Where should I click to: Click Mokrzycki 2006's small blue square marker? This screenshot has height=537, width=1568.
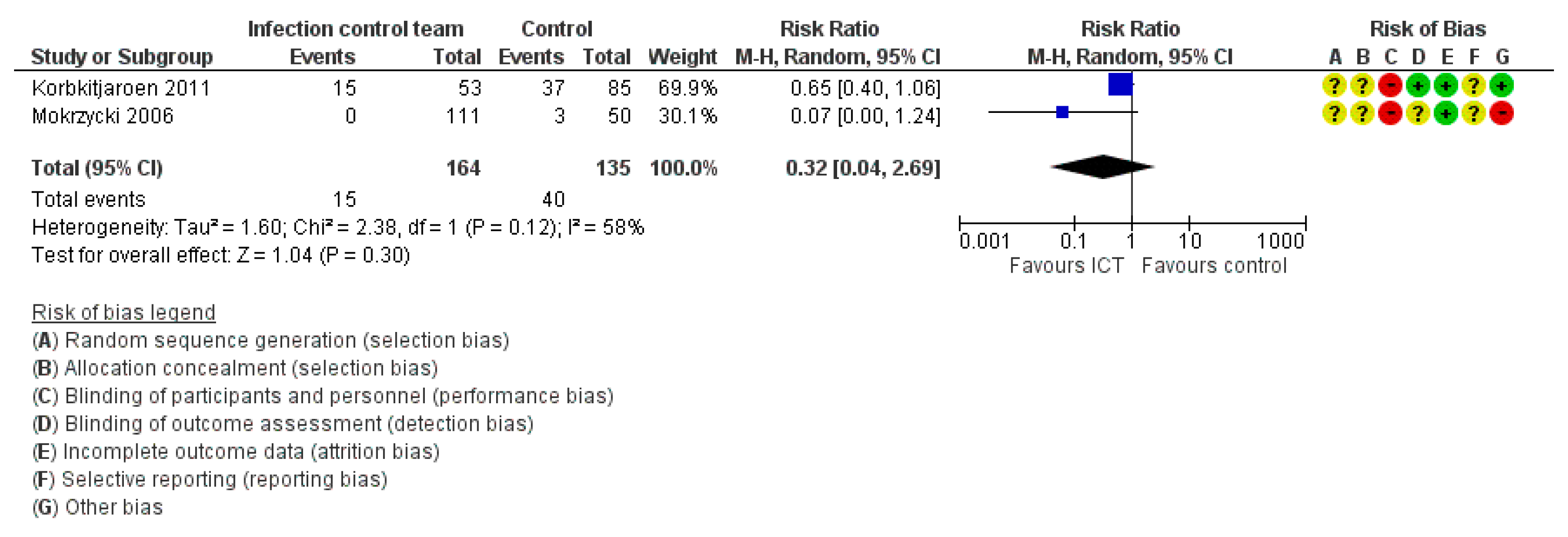point(1062,112)
